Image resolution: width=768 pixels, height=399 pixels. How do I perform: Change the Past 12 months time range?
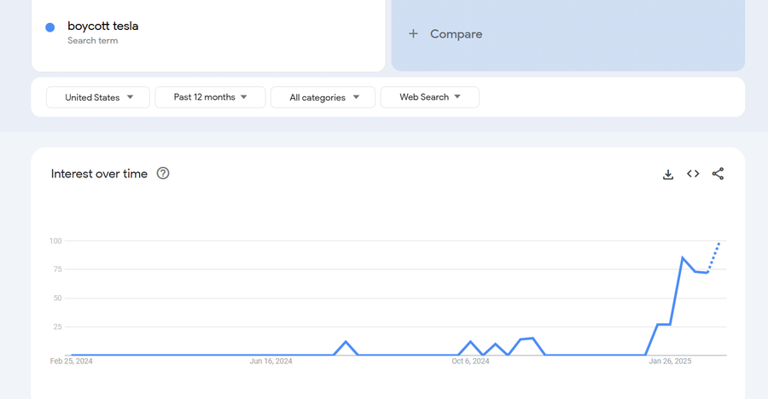(210, 97)
